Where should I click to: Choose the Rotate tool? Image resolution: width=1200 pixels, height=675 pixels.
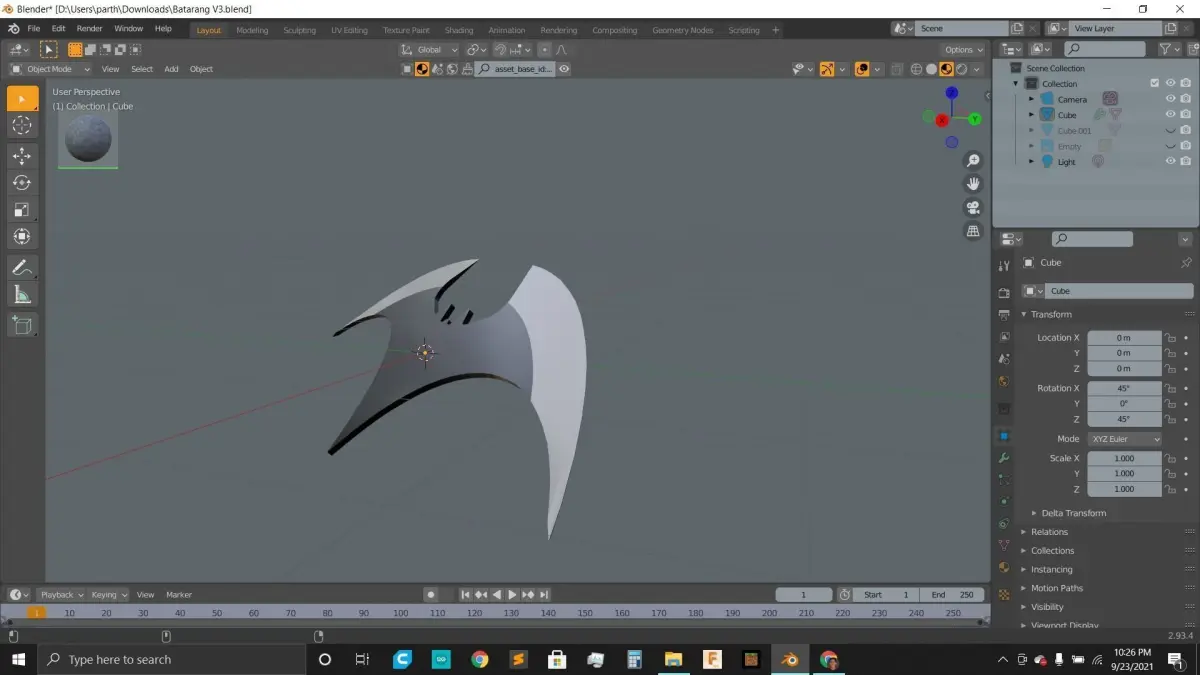pos(22,183)
